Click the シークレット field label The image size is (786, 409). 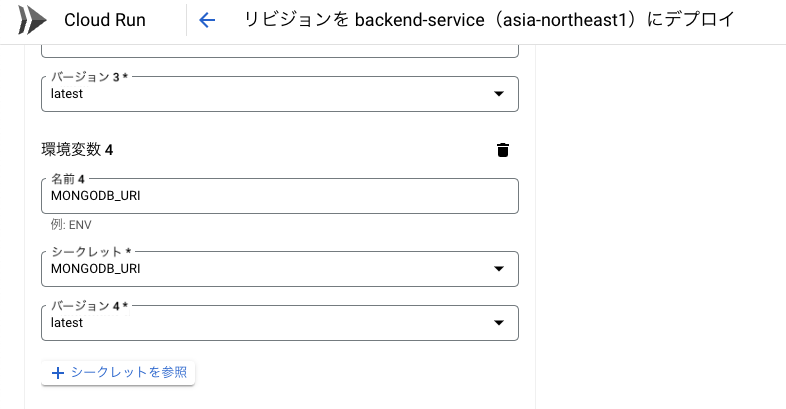pos(91,252)
